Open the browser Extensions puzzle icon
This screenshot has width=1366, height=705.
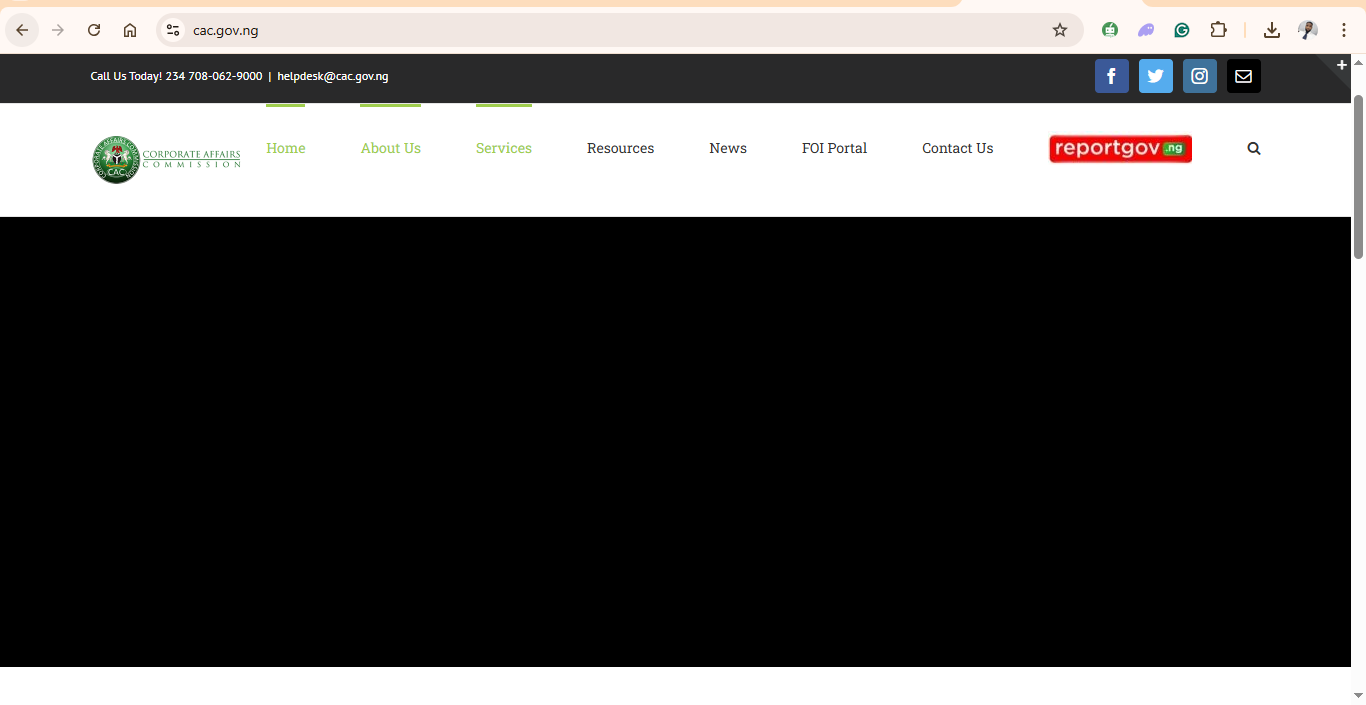[1218, 30]
